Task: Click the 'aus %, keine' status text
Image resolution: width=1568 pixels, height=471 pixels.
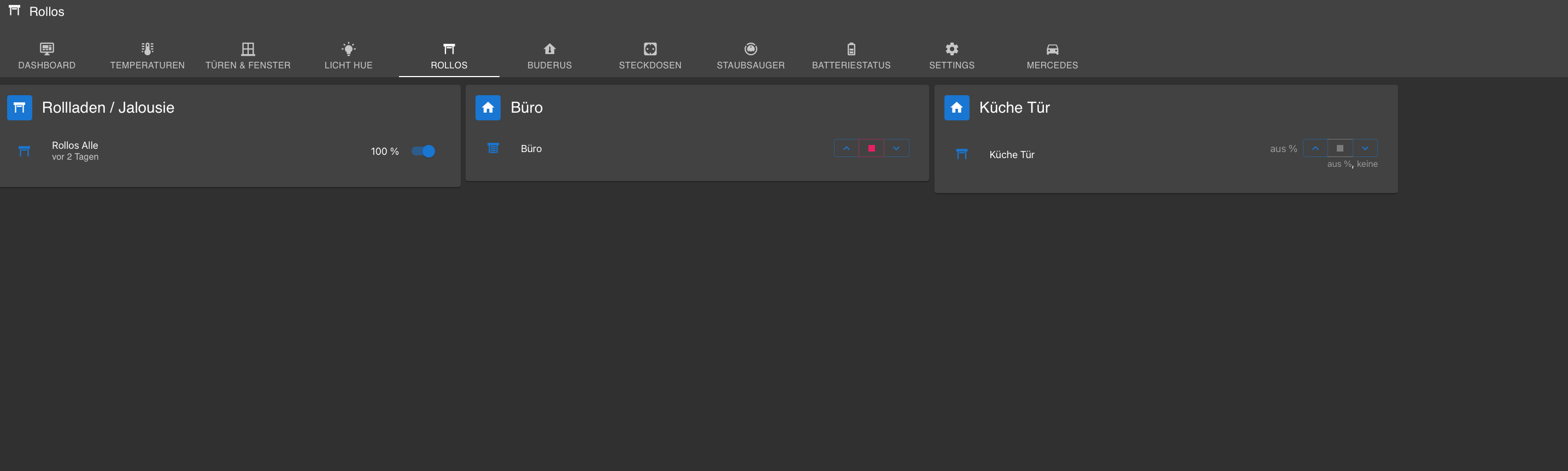Action: [x=1352, y=164]
